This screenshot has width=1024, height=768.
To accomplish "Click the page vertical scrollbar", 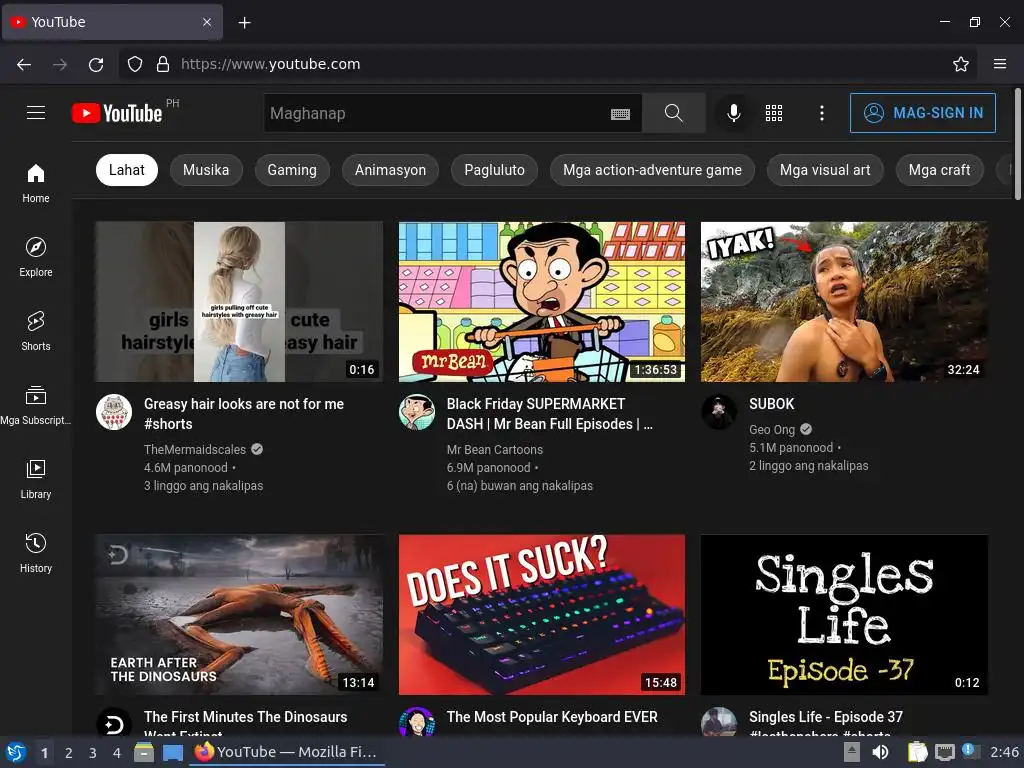I will click(1017, 145).
